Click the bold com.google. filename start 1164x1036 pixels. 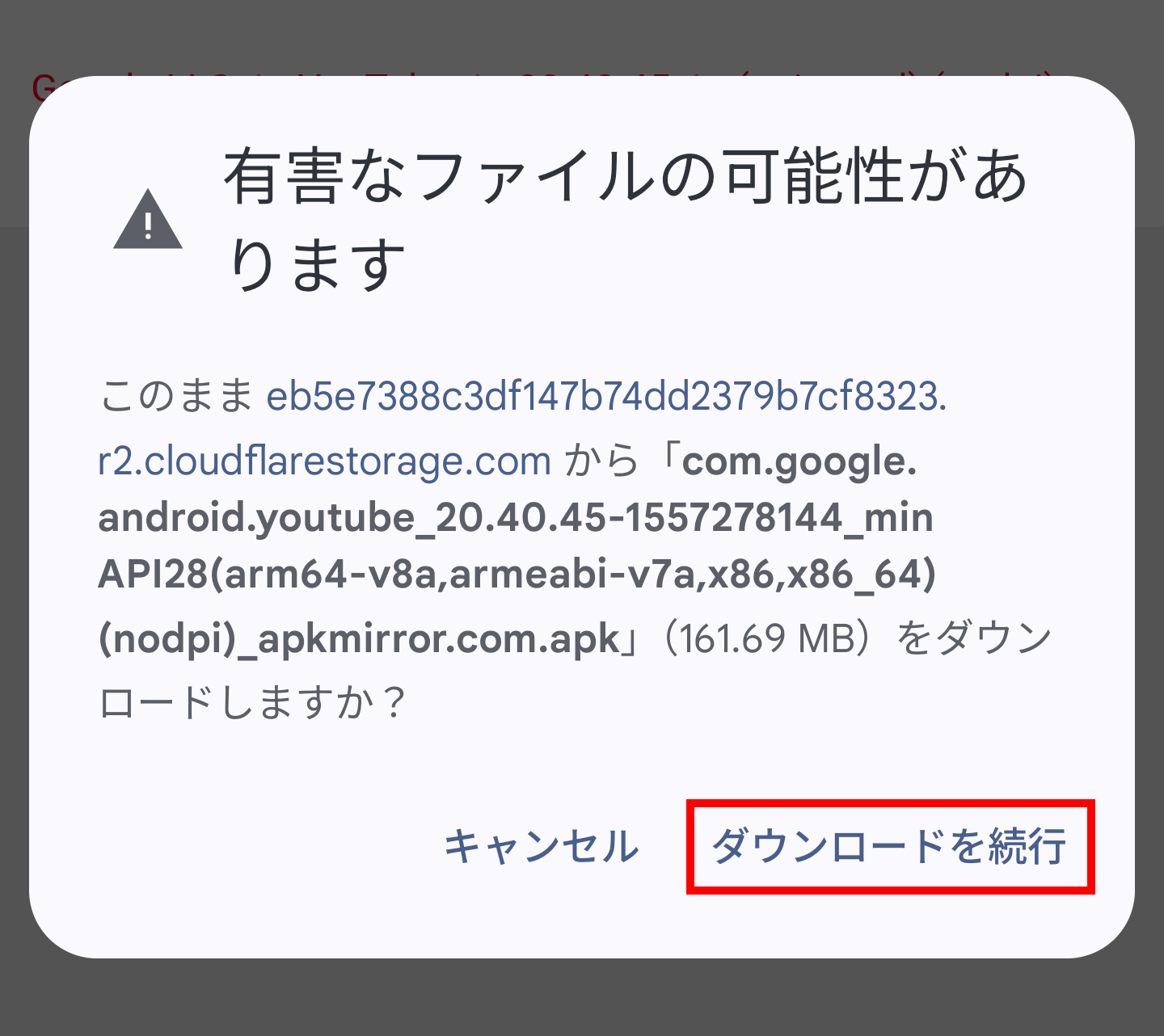(x=799, y=462)
